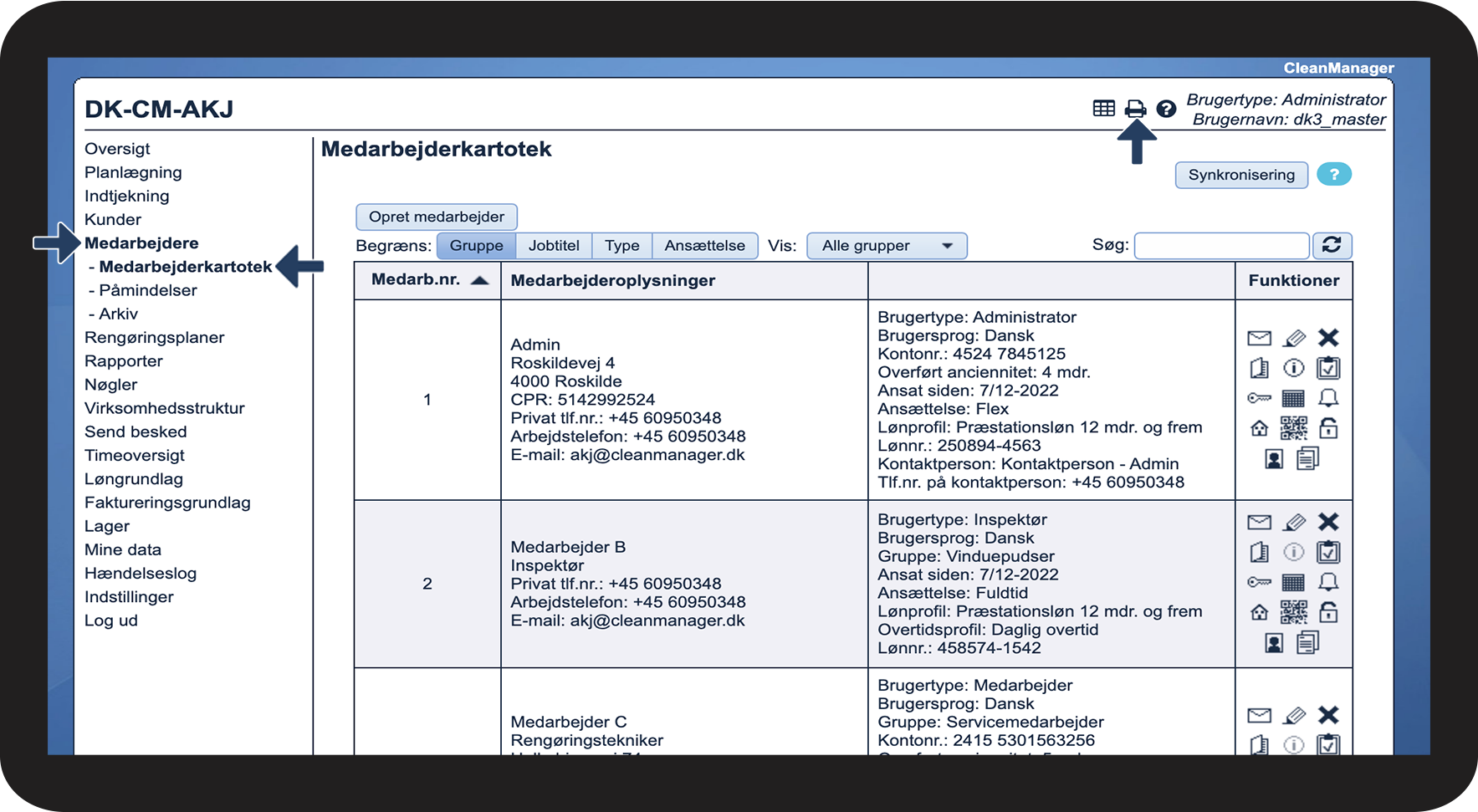Click envelope icon for Medarbejder C
The height and width of the screenshot is (812, 1478).
pyautogui.click(x=1259, y=715)
